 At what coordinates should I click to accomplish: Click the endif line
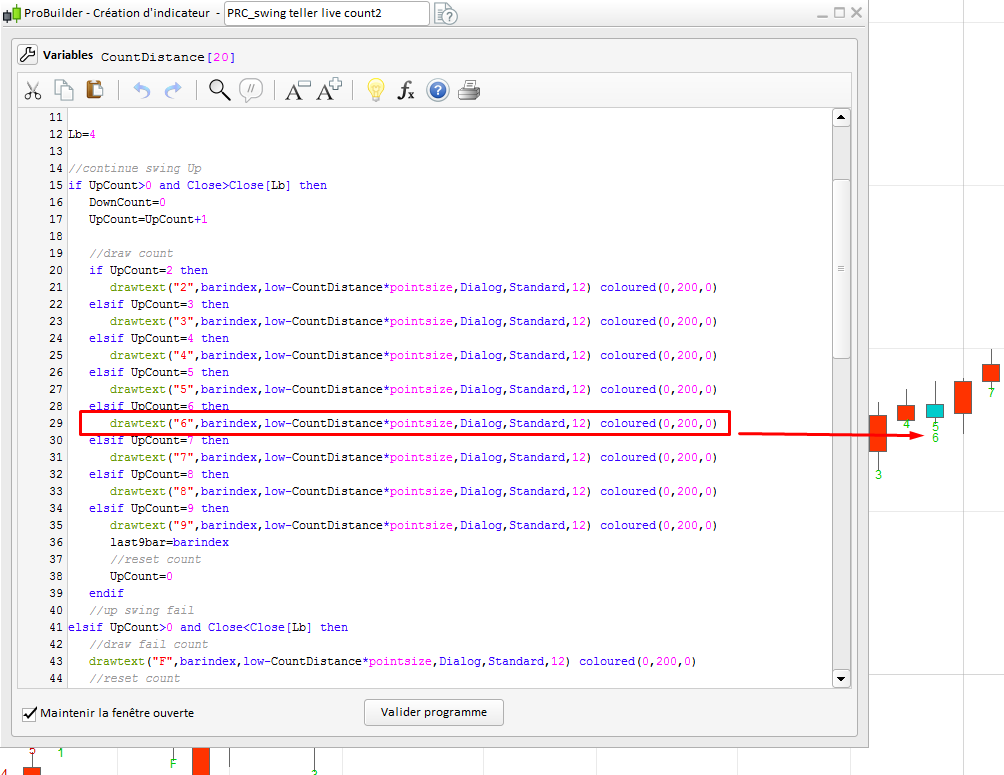pos(106,593)
